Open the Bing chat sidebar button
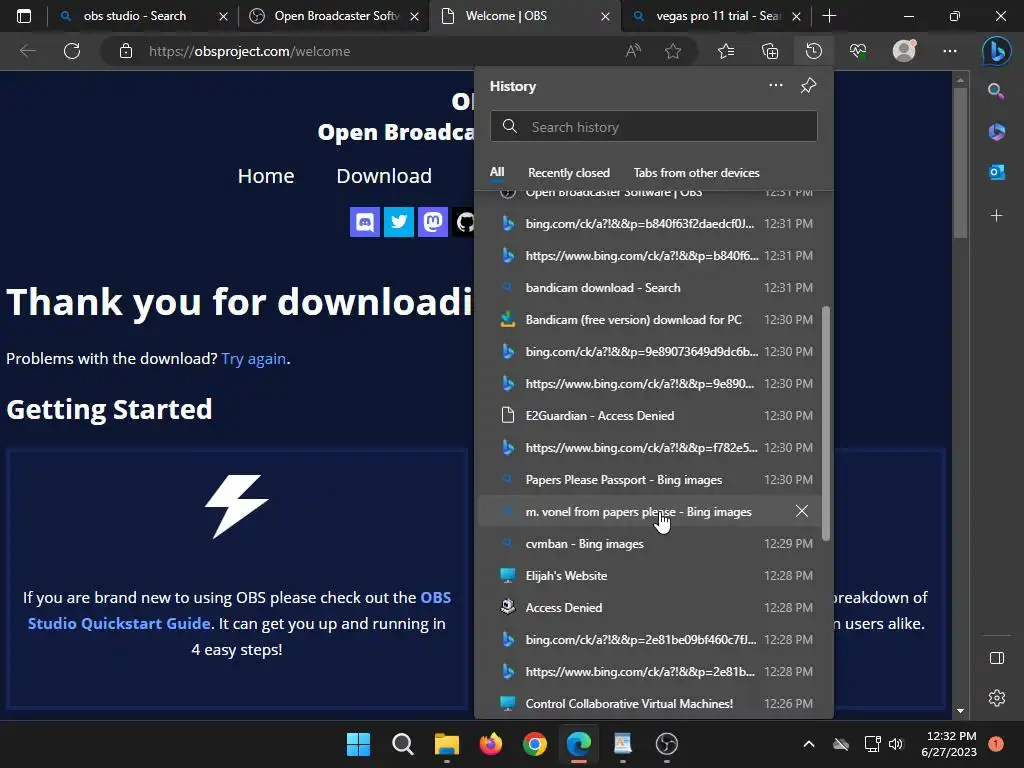The image size is (1024, 768). (x=997, y=51)
